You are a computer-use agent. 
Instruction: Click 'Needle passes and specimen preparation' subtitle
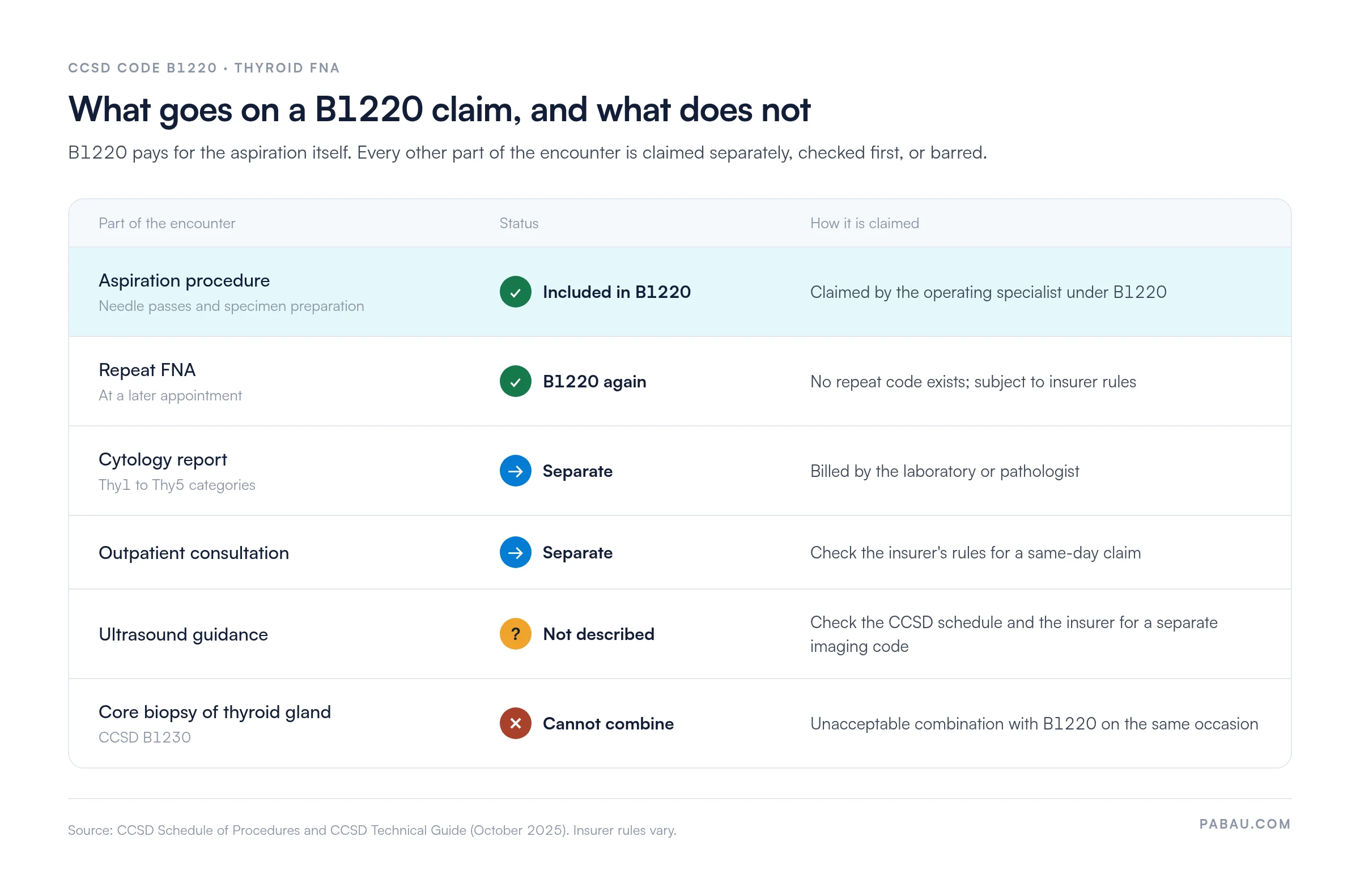tap(231, 306)
